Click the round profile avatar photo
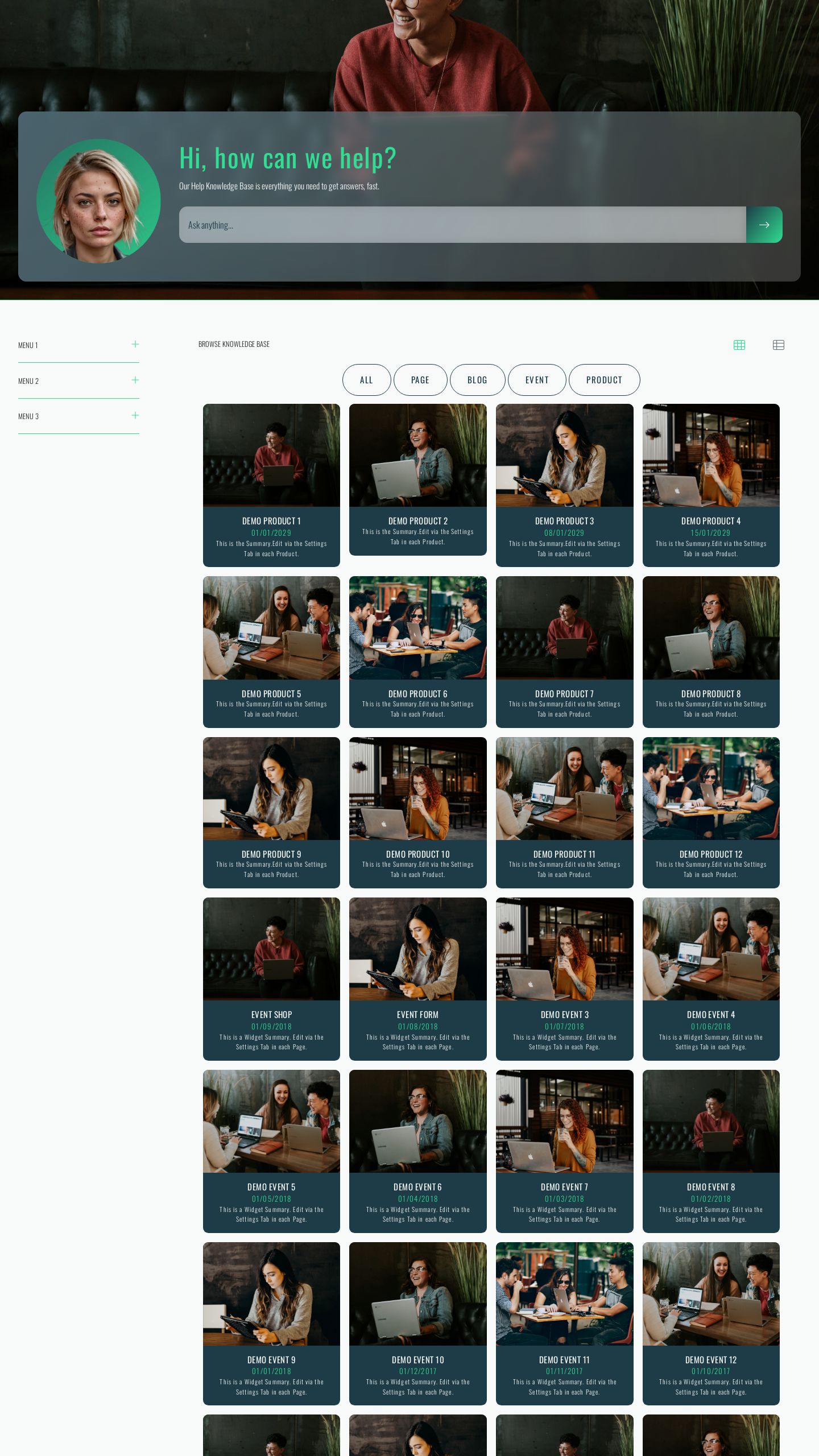819x1456 pixels. coord(98,201)
